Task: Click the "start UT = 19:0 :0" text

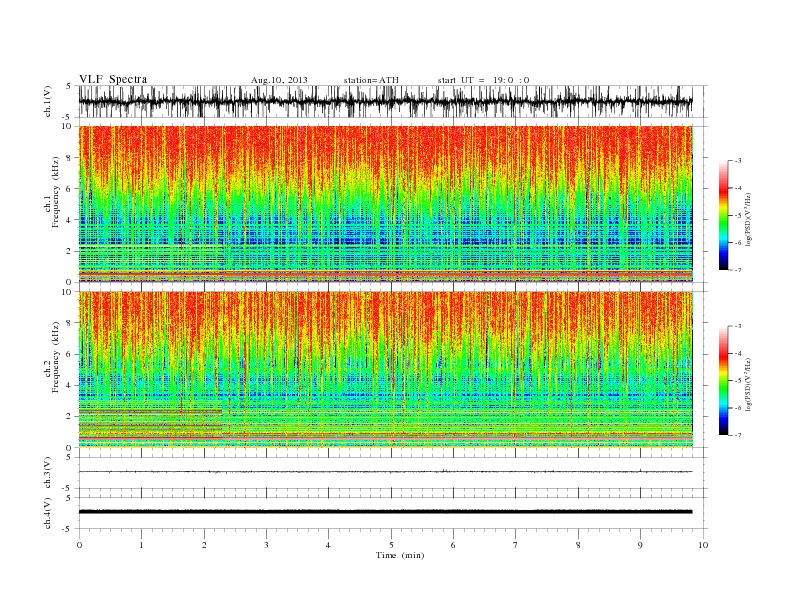Action: tap(483, 80)
